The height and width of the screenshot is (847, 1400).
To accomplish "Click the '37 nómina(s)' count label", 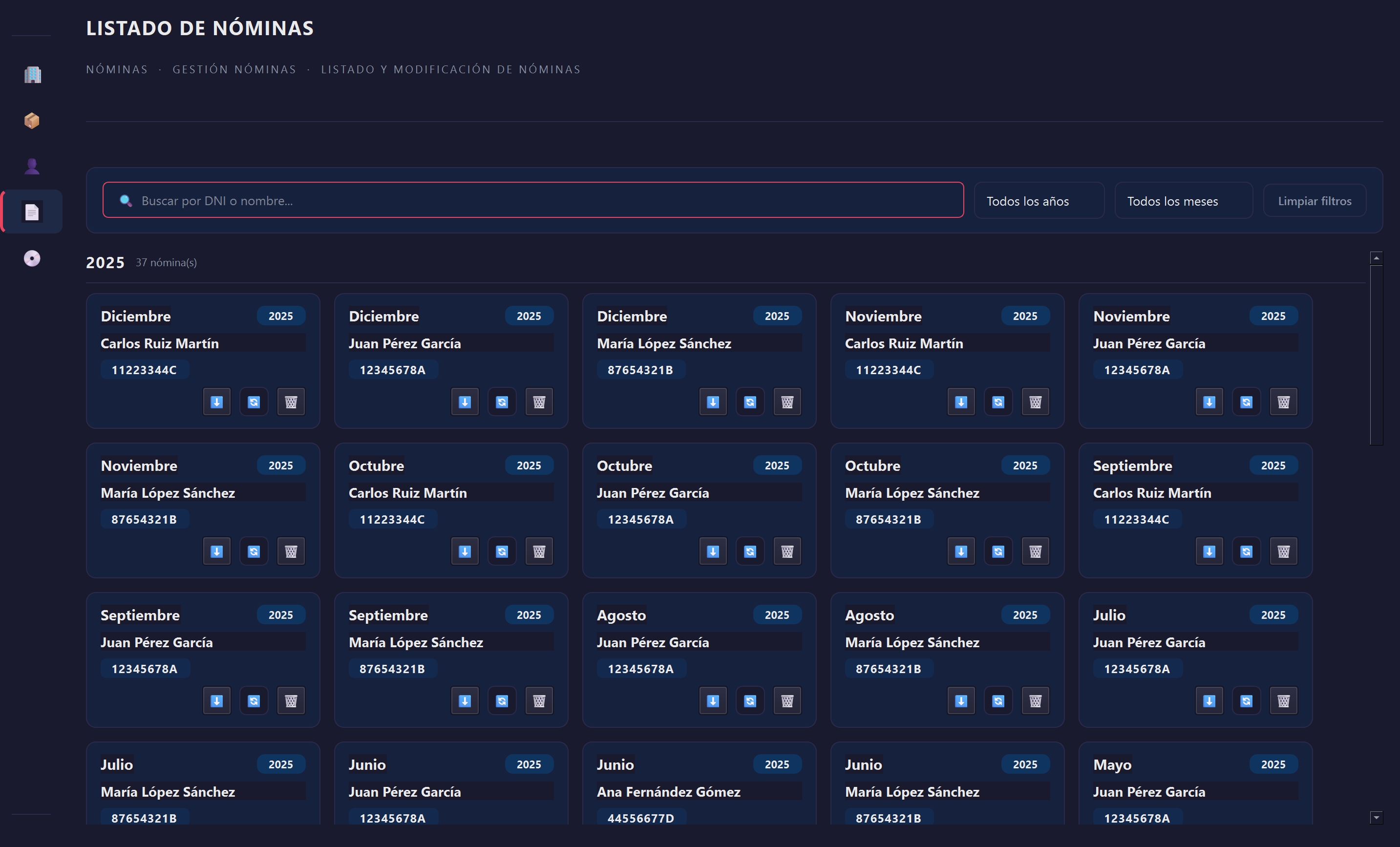I will [167, 262].
